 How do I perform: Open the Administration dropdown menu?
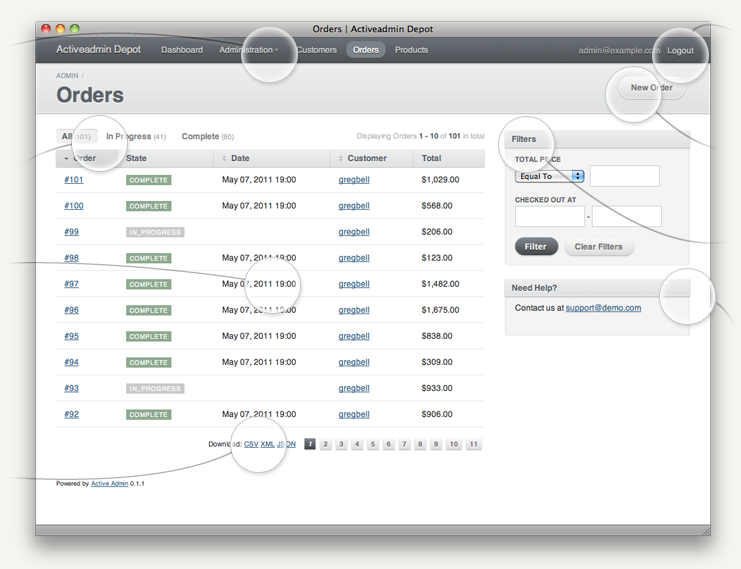[247, 50]
